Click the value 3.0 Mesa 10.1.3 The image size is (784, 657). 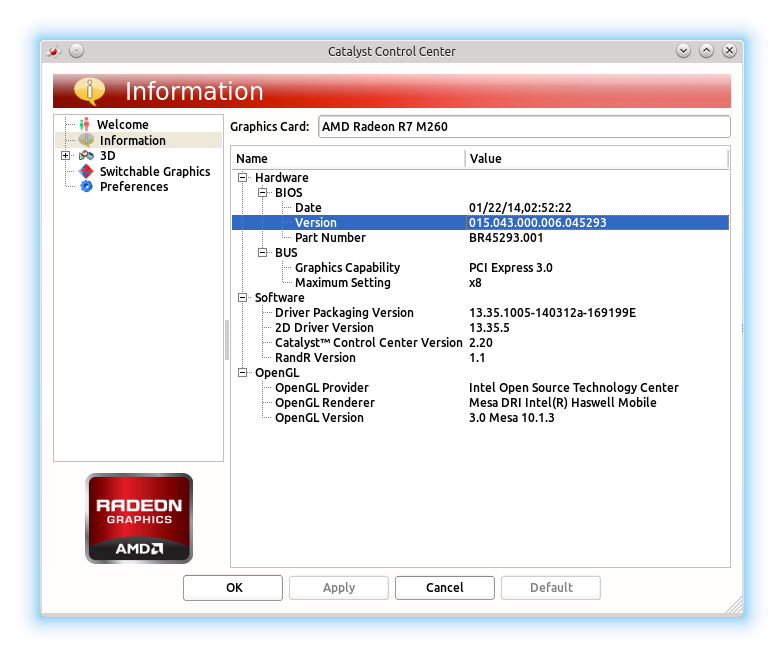coord(512,418)
